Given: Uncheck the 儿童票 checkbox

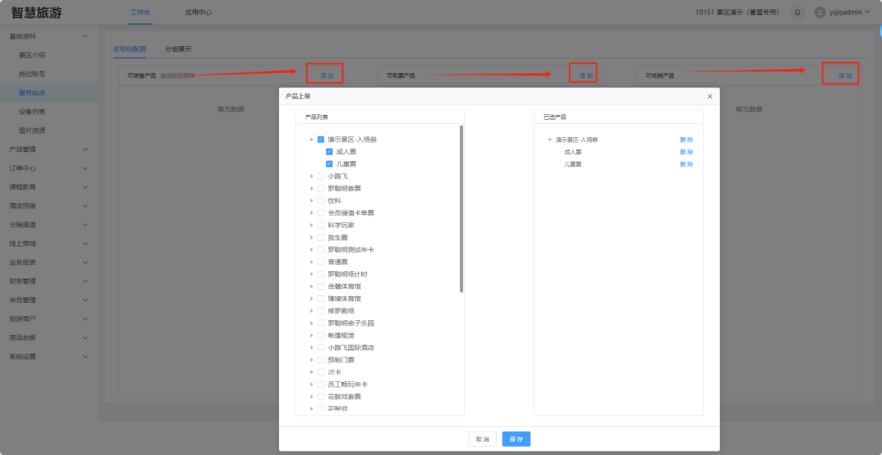Looking at the screenshot, I should [x=329, y=163].
